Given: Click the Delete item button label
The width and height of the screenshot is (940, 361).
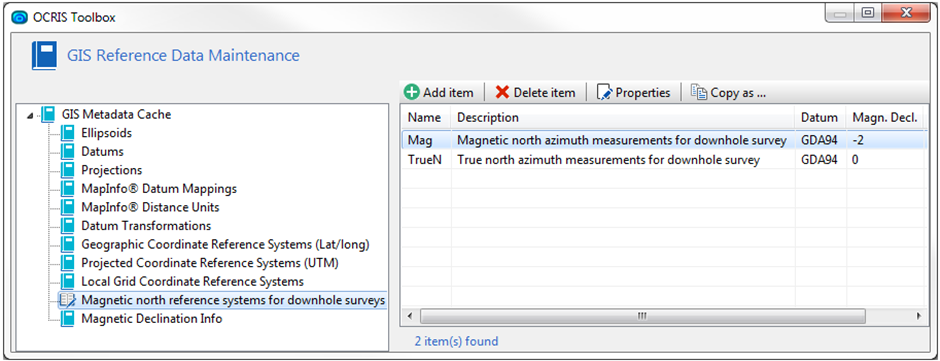Looking at the screenshot, I should pos(544,92).
